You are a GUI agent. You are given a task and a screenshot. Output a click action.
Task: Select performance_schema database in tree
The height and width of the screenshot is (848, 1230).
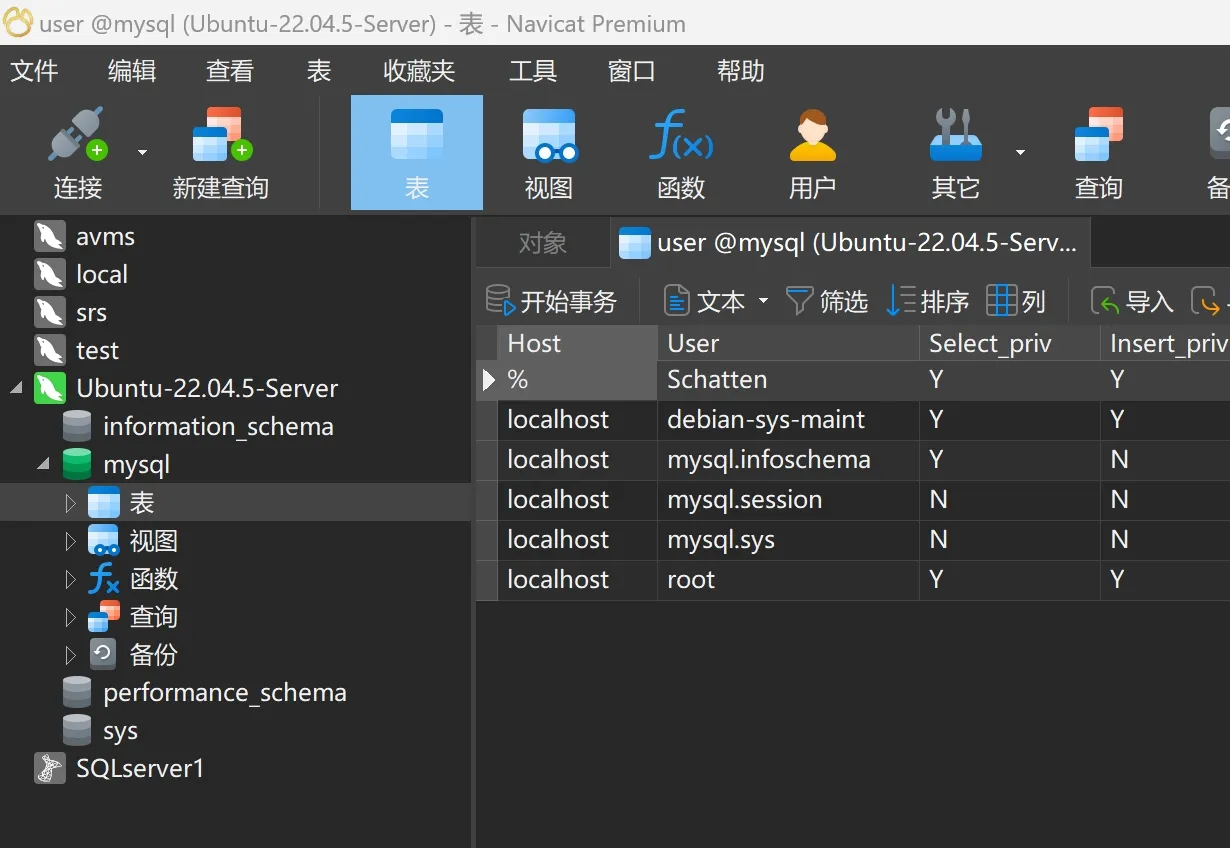(x=224, y=693)
